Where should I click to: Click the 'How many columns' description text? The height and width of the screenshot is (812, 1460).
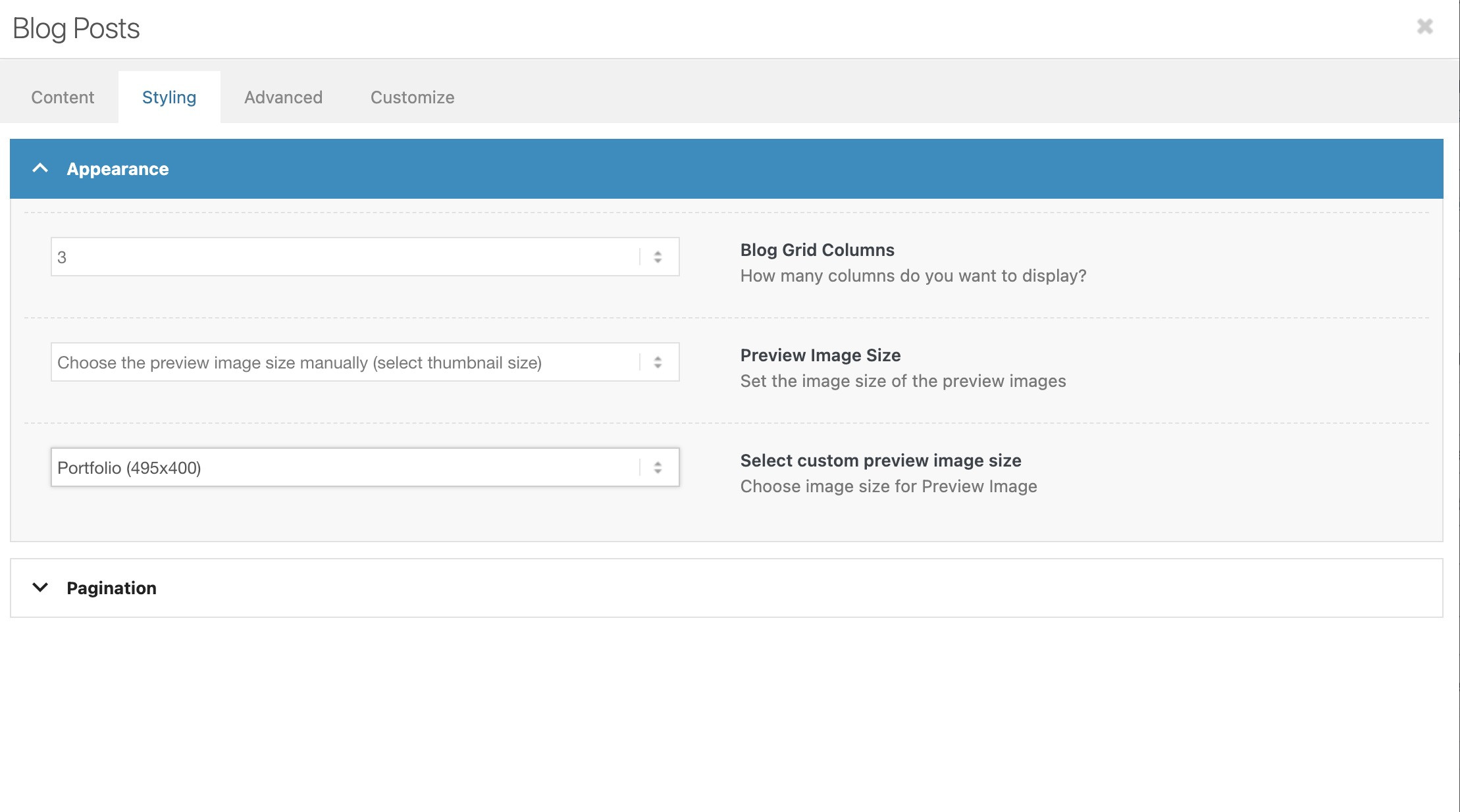coord(913,276)
